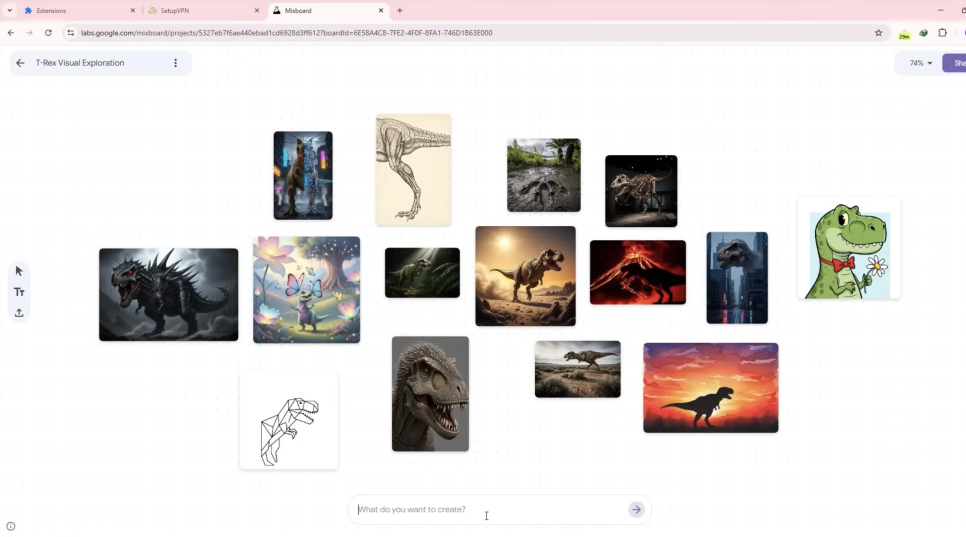Click the browser forward arrow
This screenshot has height=537, width=966.
29,33
